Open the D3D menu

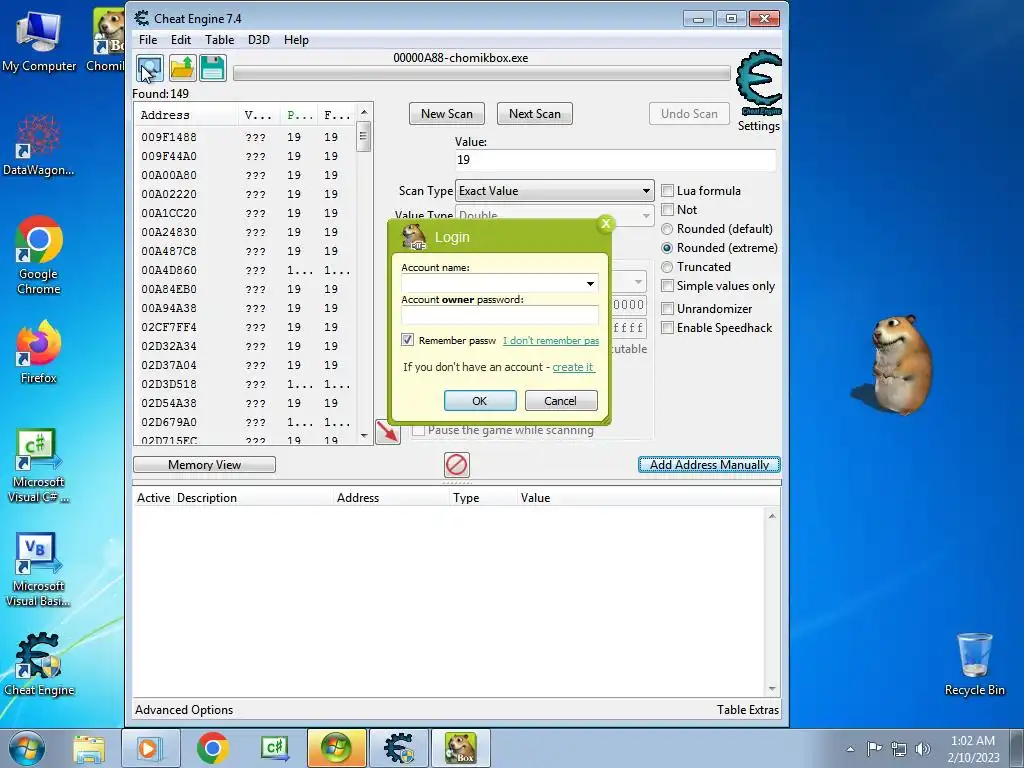click(259, 40)
